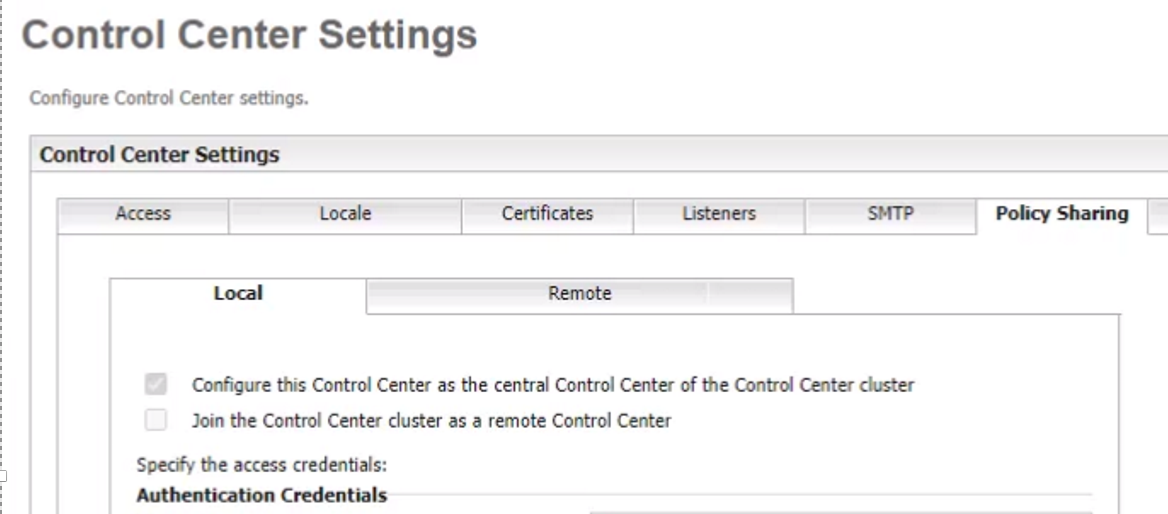Image resolution: width=1168 pixels, height=514 pixels.
Task: Click the 'Configure this Control Center as the central' label
Action: (552, 385)
